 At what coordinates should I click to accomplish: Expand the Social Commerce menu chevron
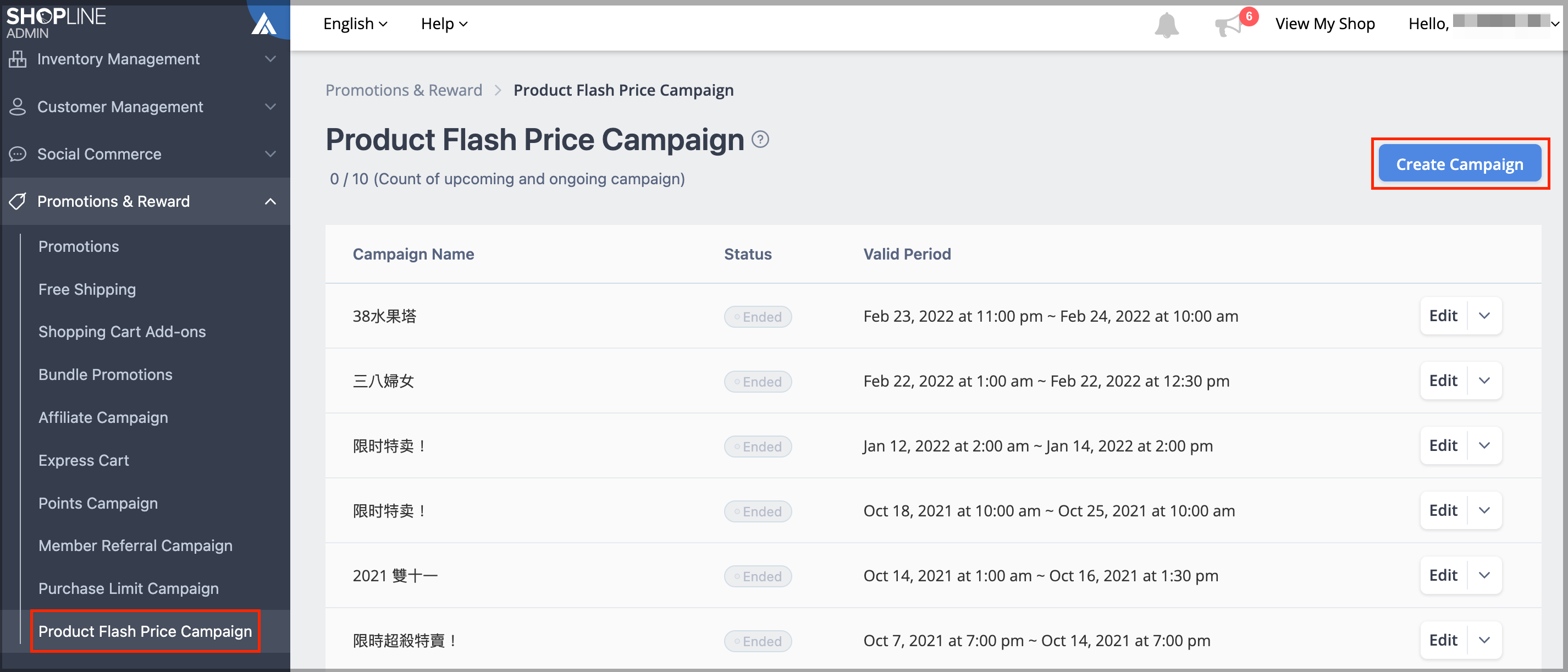(x=270, y=154)
